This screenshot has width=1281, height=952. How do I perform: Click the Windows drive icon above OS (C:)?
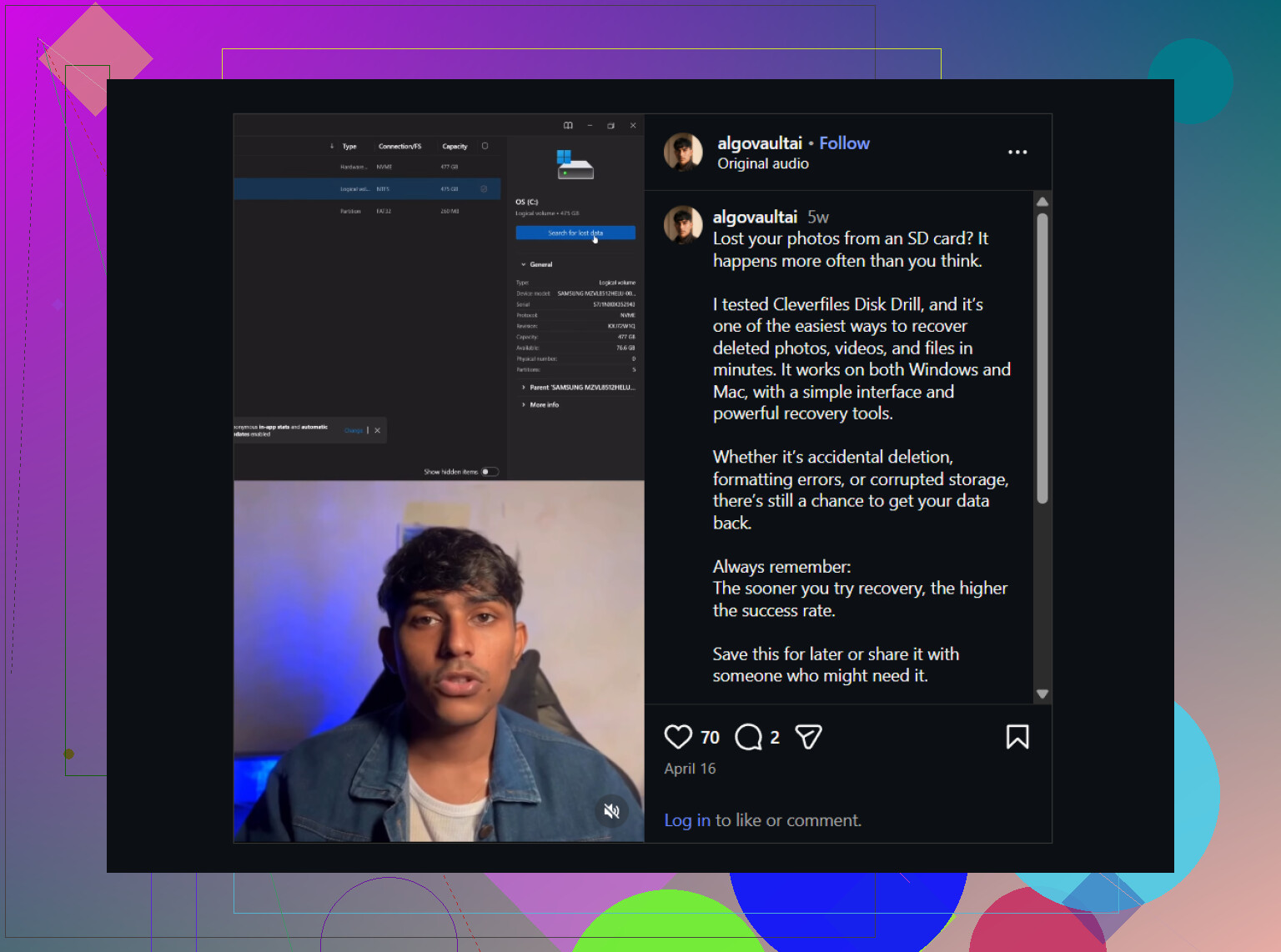click(x=575, y=164)
